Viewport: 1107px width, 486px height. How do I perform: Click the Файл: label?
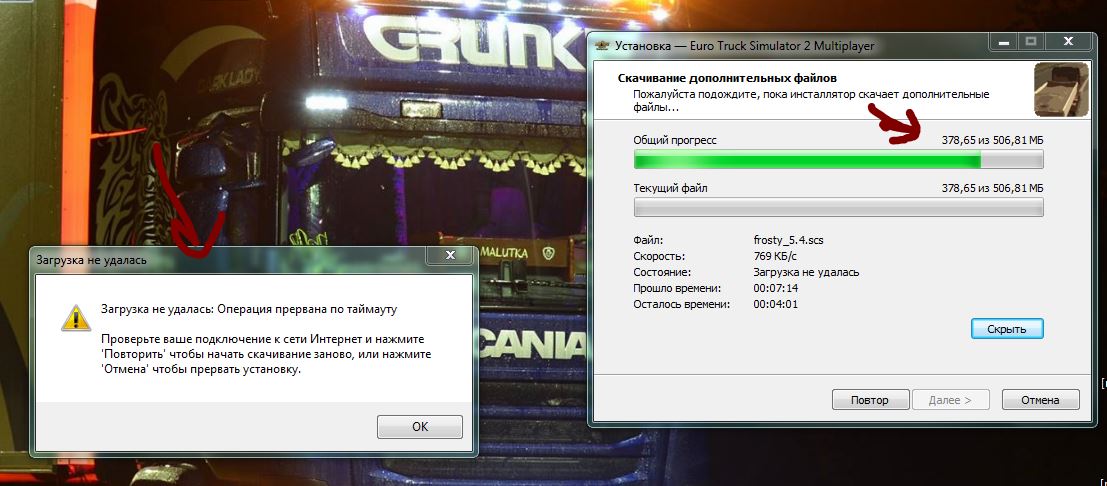click(648, 240)
